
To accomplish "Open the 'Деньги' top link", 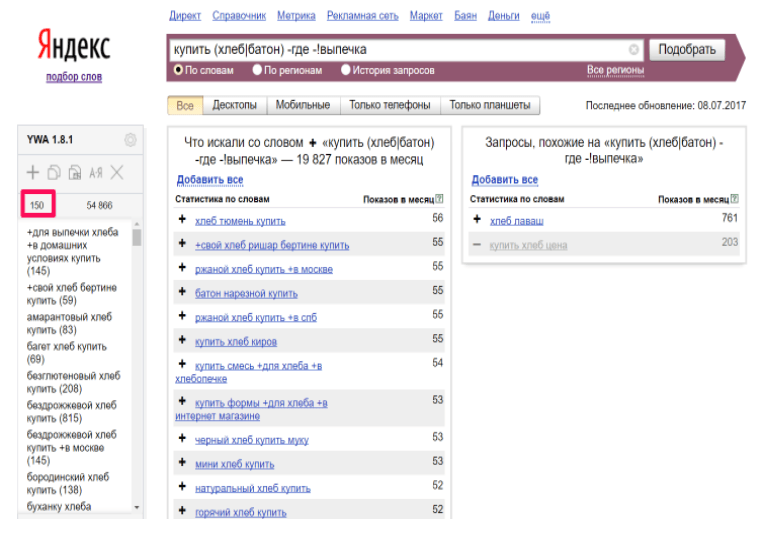I will (x=504, y=16).
